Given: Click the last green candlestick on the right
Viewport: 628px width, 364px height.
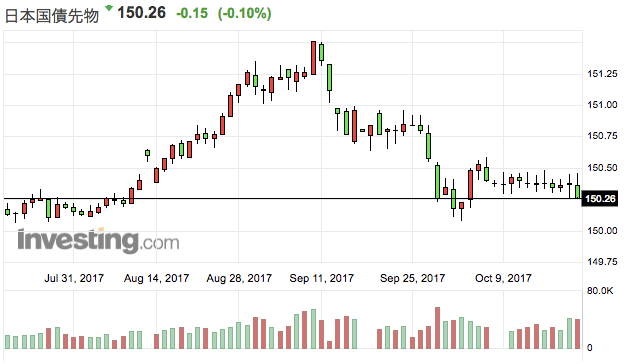Looking at the screenshot, I should point(577,191).
